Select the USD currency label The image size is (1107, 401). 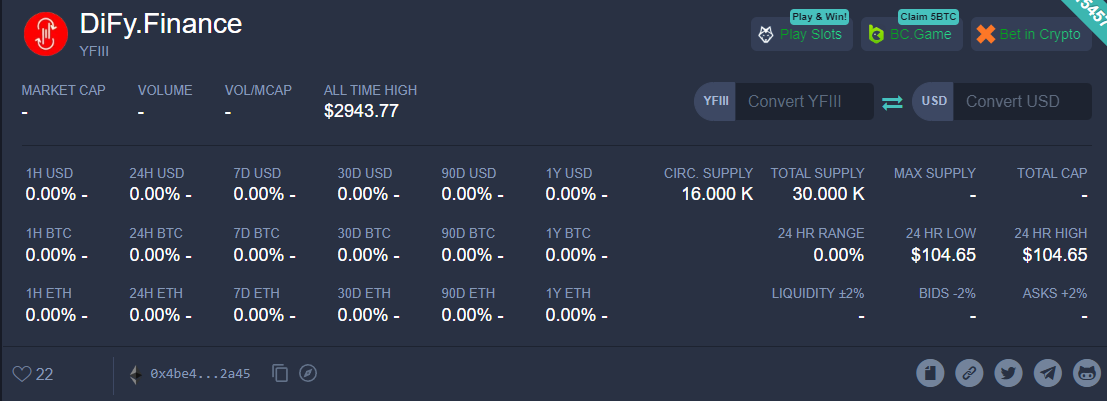pos(934,102)
